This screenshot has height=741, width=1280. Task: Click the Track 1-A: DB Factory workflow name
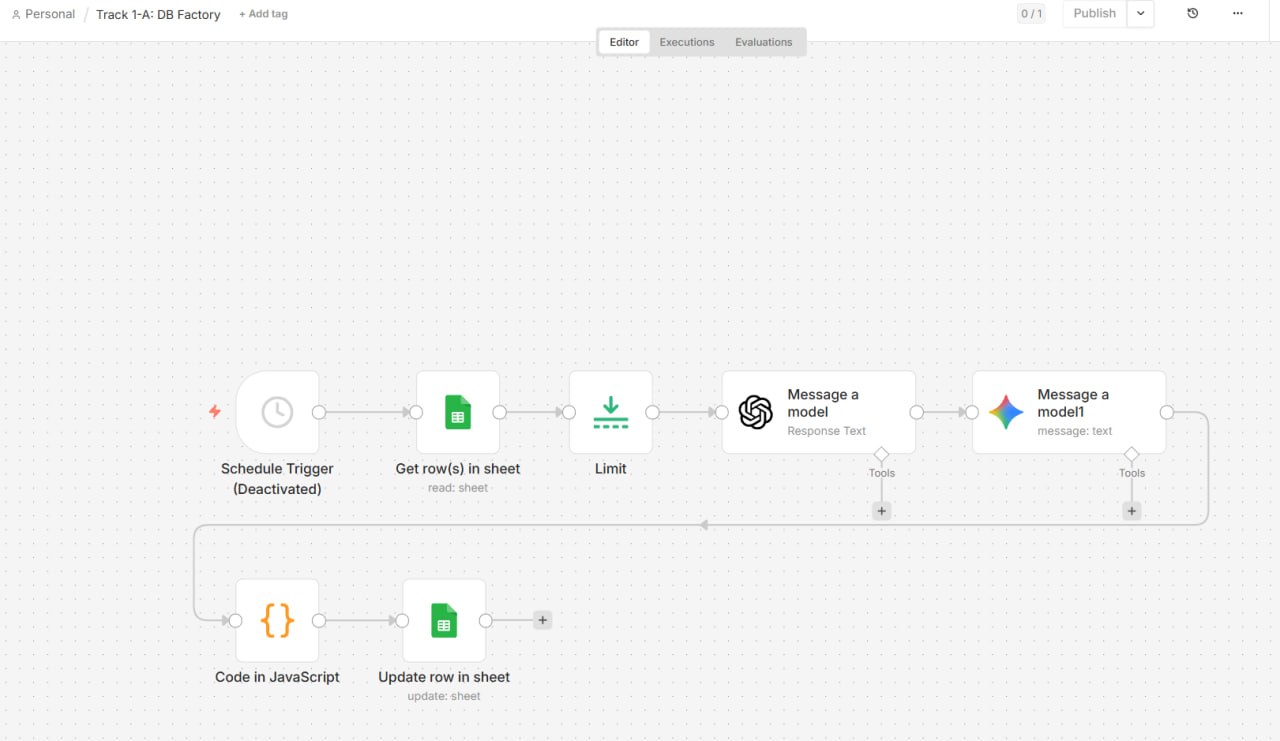158,14
